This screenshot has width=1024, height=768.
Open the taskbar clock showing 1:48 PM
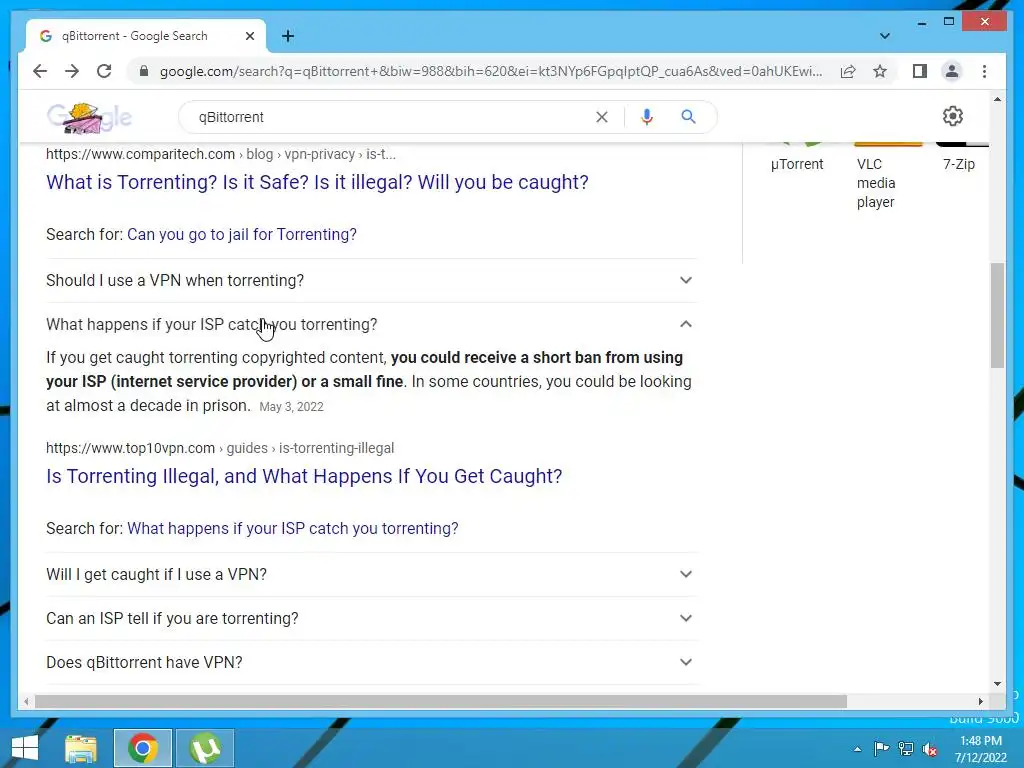980,749
